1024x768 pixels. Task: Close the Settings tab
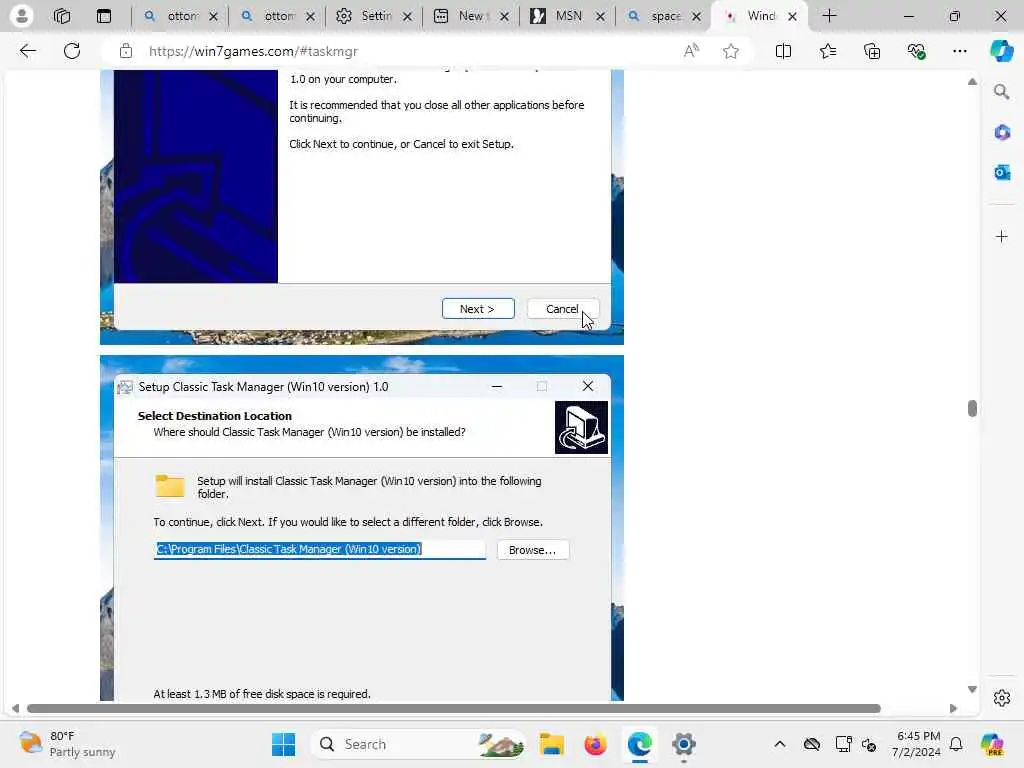408,16
